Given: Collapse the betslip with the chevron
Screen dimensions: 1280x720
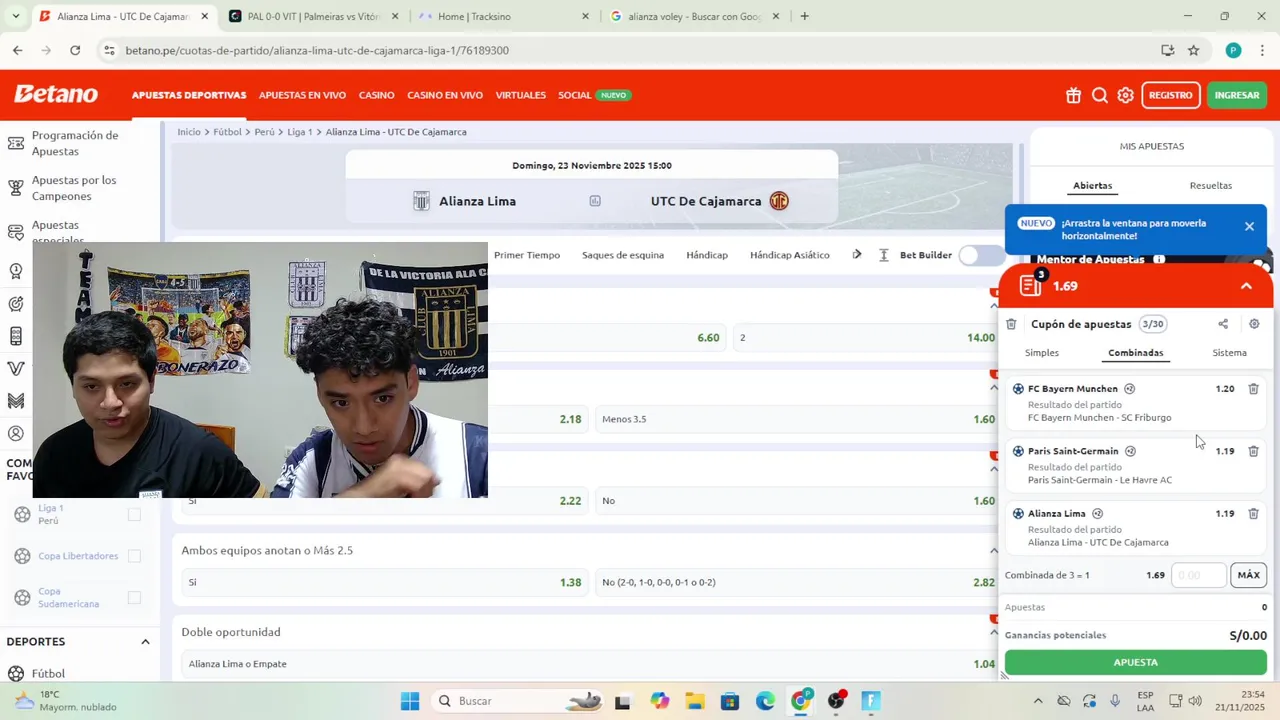Looking at the screenshot, I should [x=1246, y=286].
